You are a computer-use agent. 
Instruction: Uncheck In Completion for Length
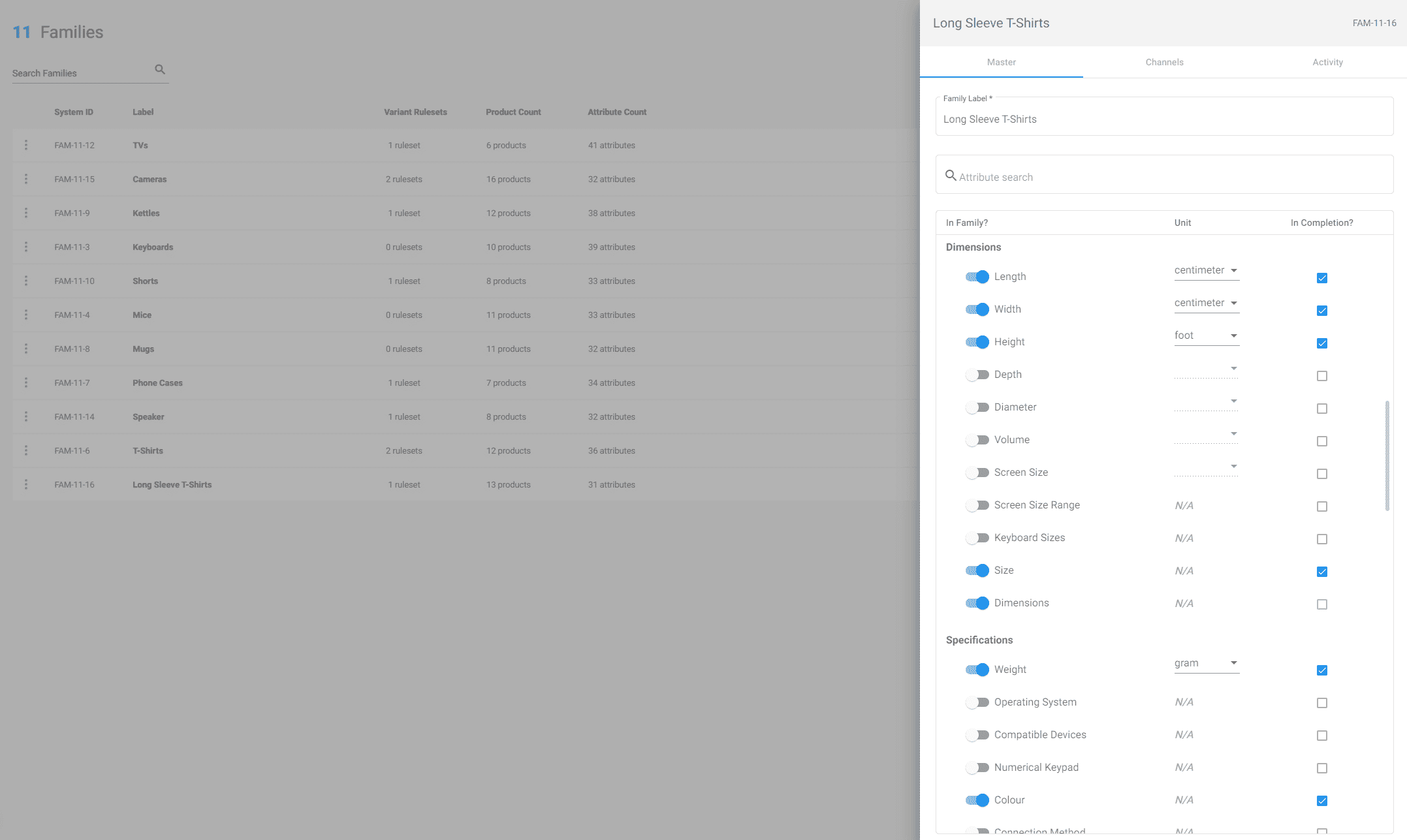coord(1322,278)
